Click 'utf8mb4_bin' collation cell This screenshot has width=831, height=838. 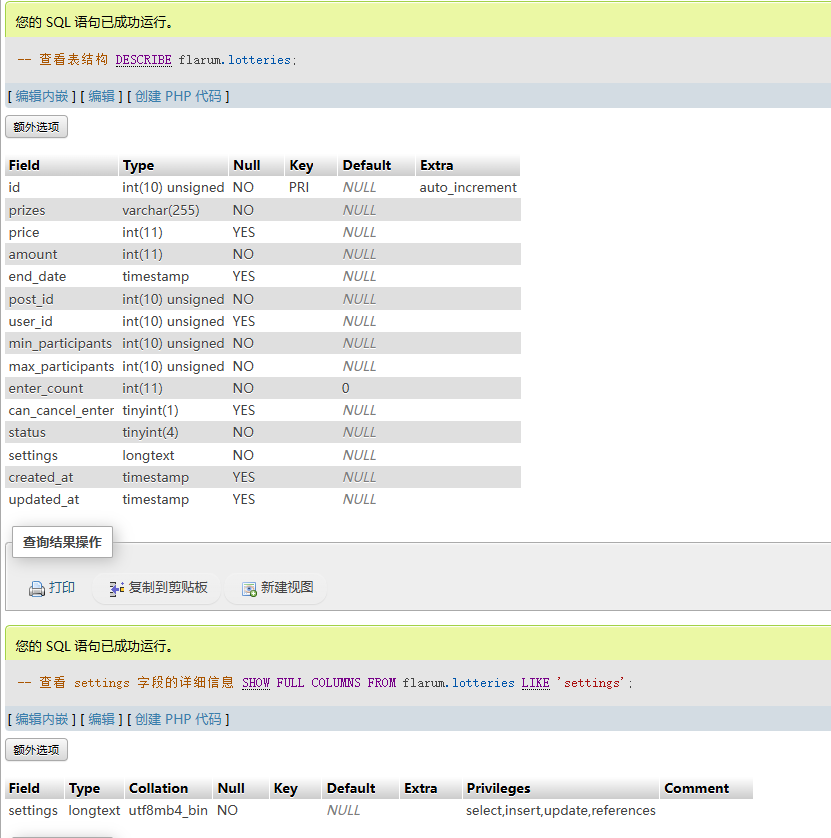click(x=168, y=811)
